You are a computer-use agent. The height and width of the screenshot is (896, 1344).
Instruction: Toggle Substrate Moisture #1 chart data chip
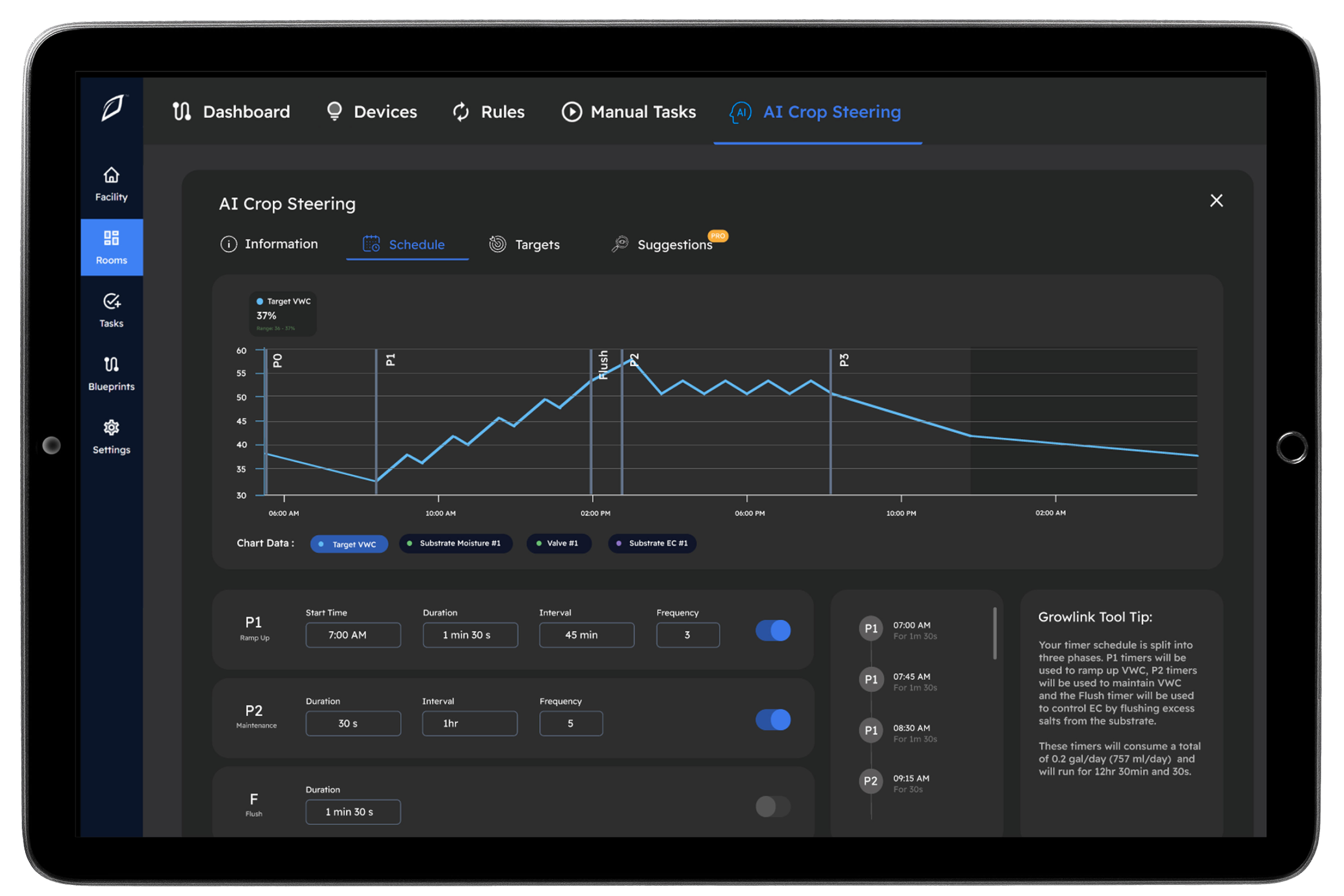coord(455,543)
